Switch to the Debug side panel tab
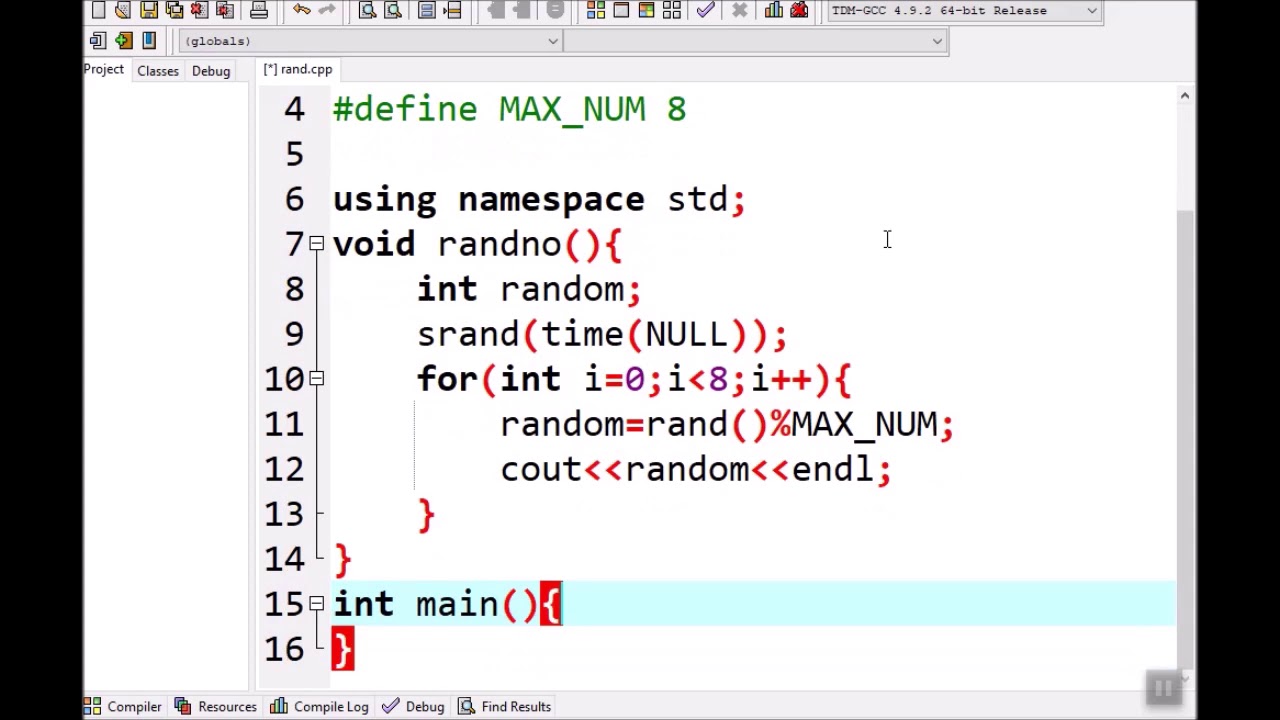This screenshot has height=720, width=1280. click(x=211, y=71)
